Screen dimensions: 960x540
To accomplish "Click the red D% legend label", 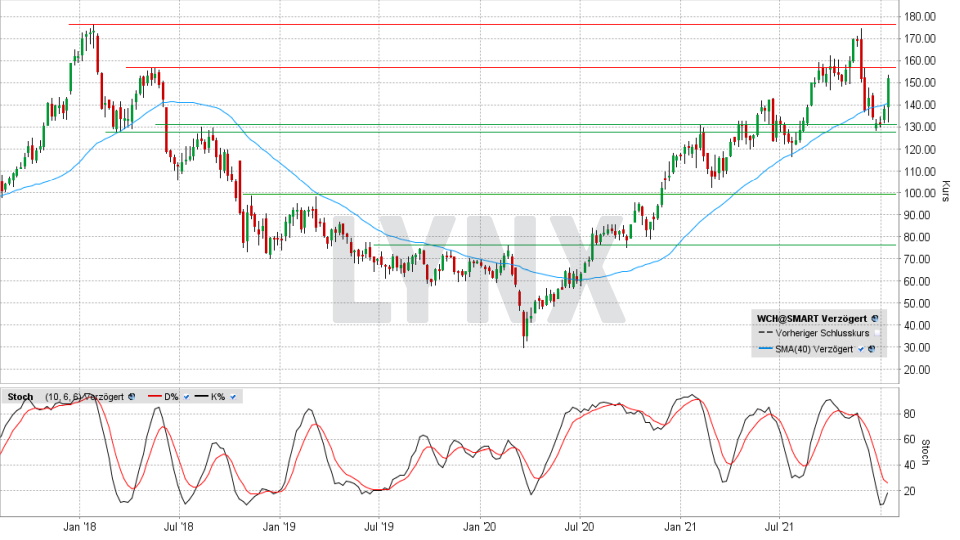I will [171, 397].
